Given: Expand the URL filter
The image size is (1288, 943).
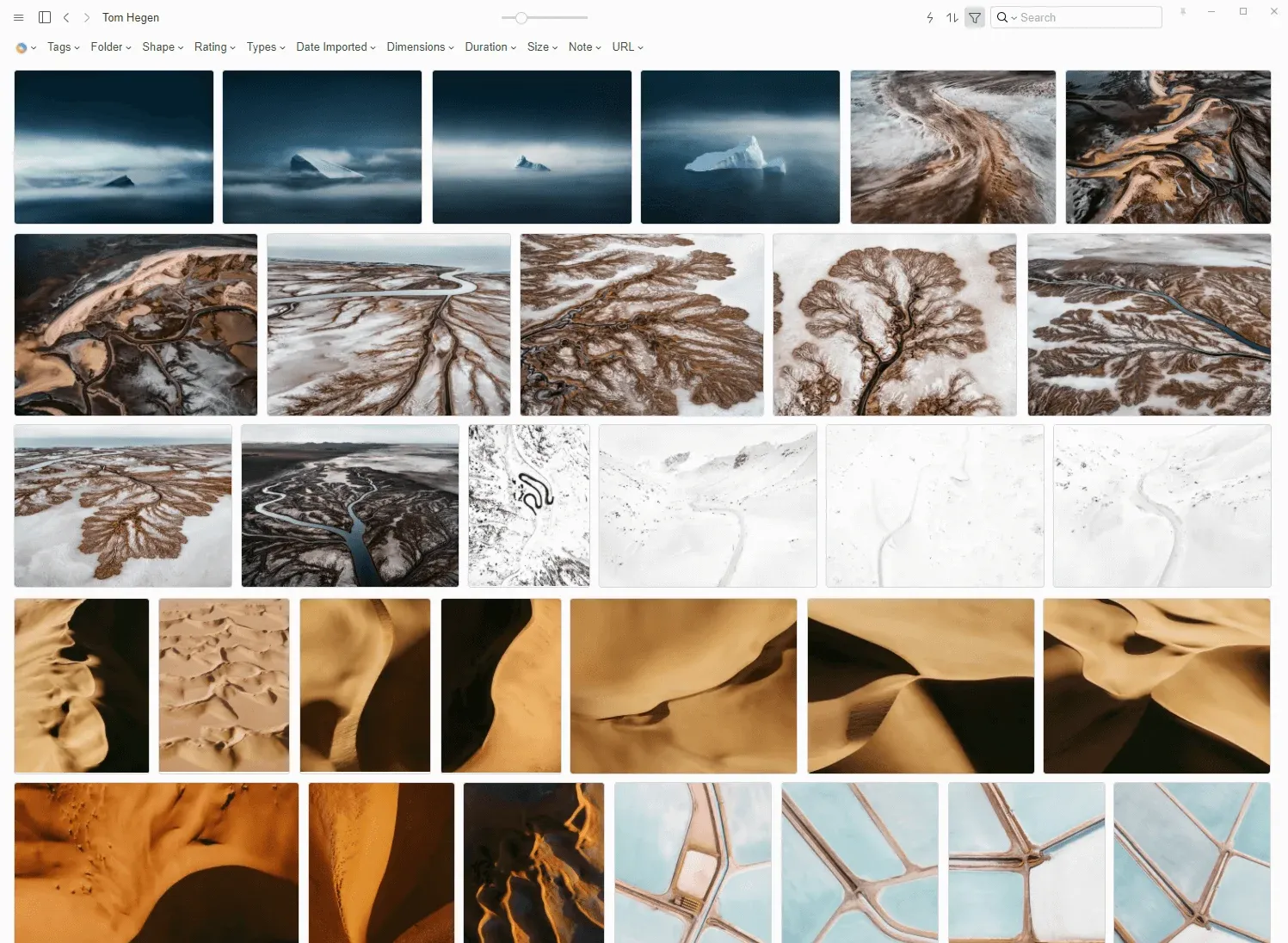Looking at the screenshot, I should (628, 47).
